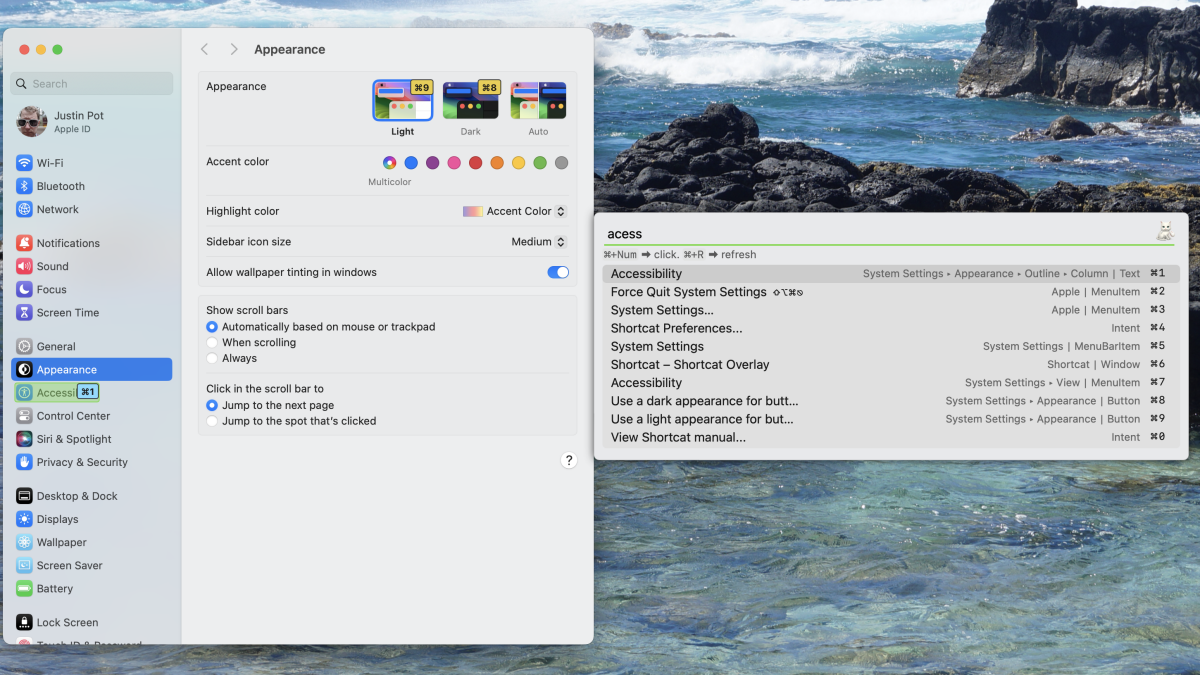The image size is (1200, 675).
Task: Pick the pink accent color
Action: [454, 162]
